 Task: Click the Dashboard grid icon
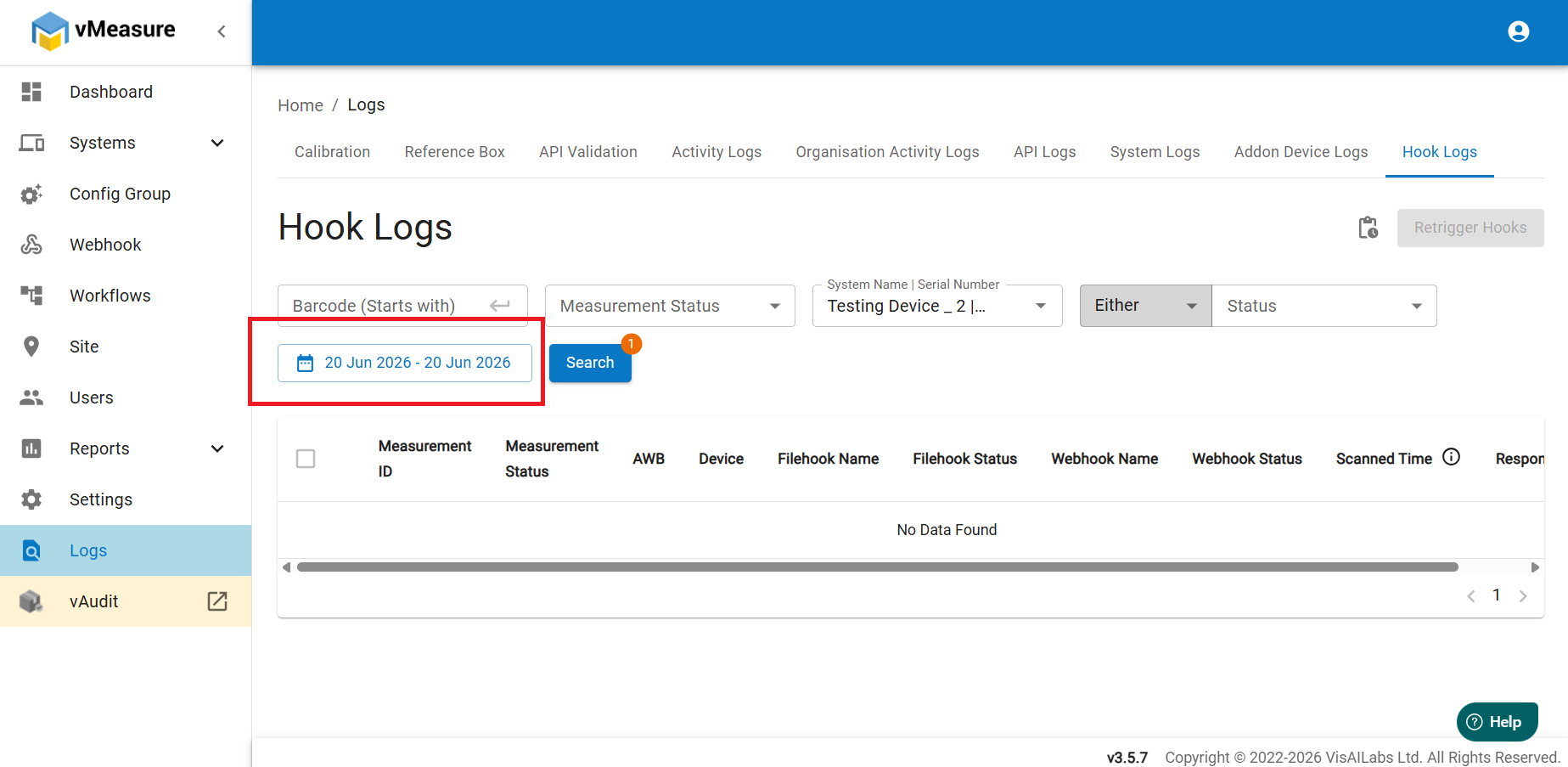[31, 92]
